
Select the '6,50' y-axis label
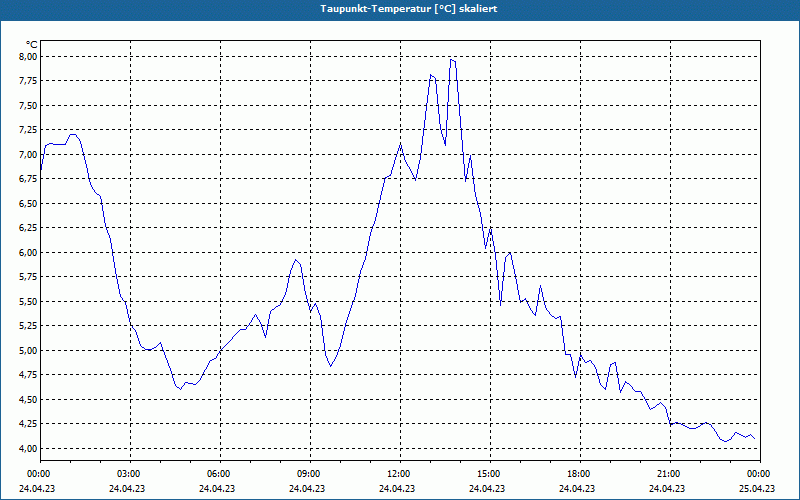(29, 204)
